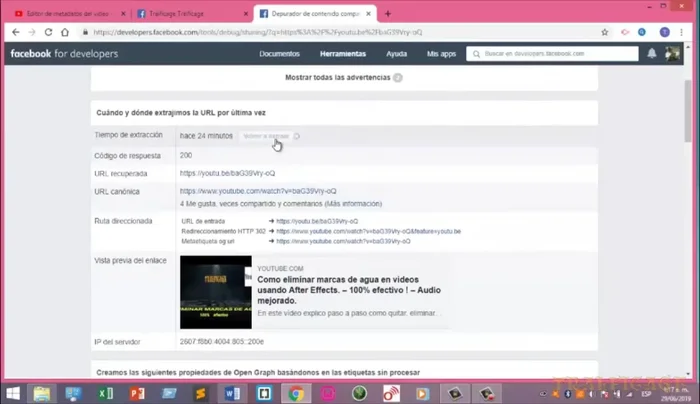700x404 pixels.
Task: Open a new browser tab
Action: coord(388,13)
